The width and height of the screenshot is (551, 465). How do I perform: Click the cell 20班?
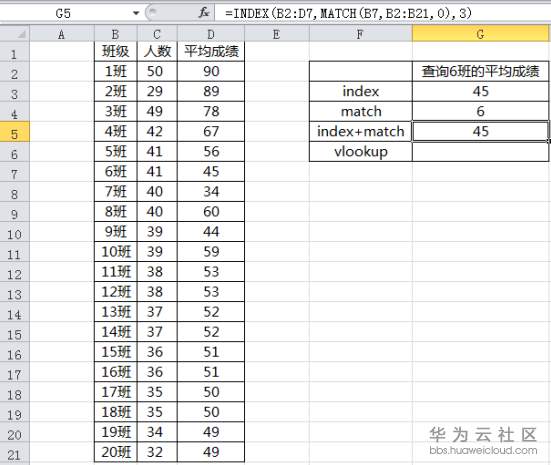pos(116,452)
